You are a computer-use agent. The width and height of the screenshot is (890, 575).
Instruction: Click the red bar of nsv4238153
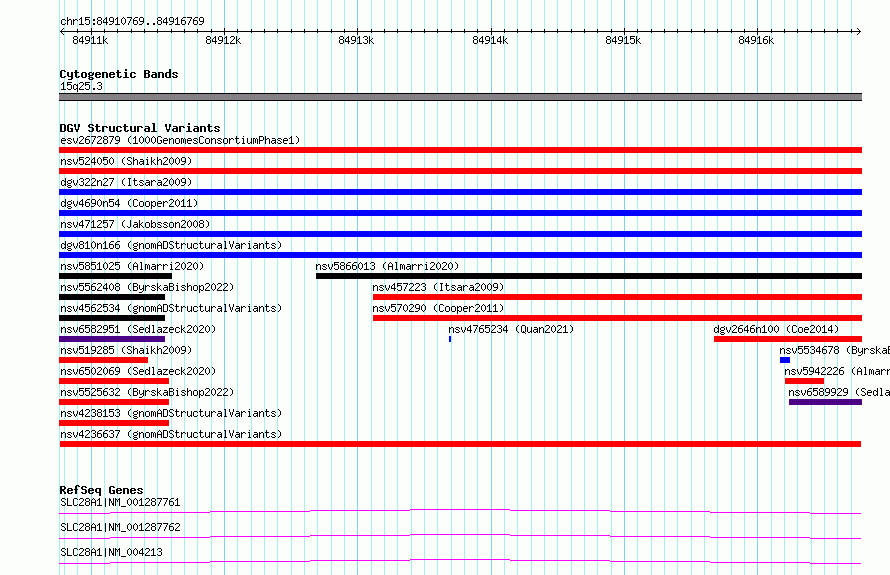pos(114,423)
